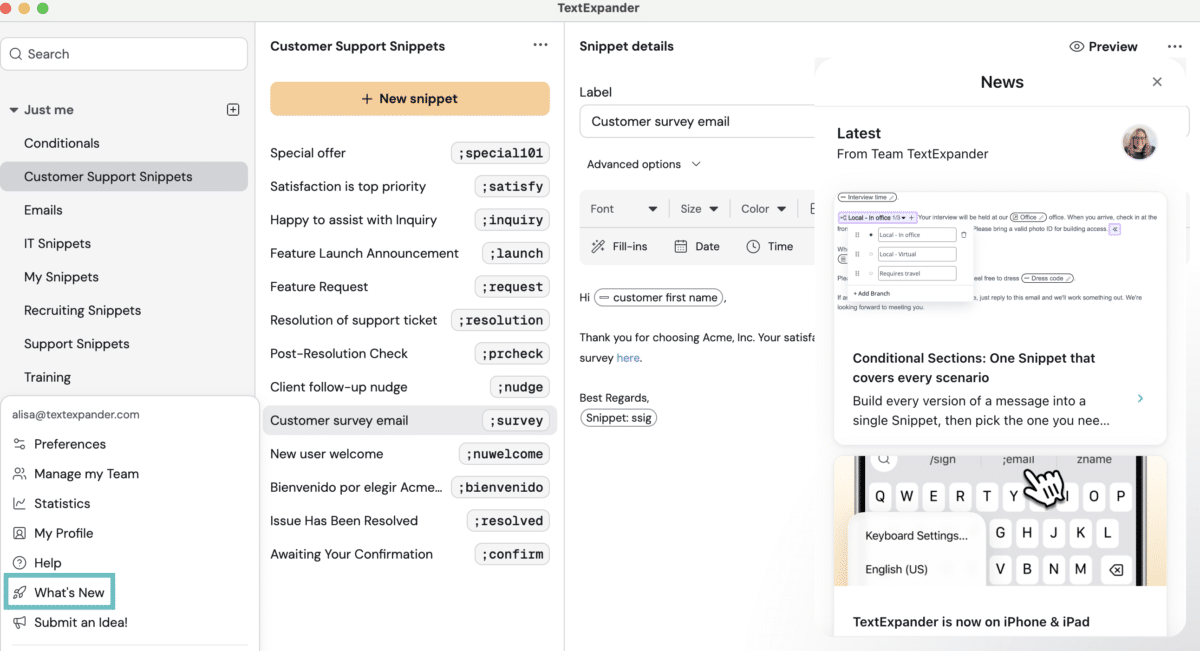Collapse the Just me group
The width and height of the screenshot is (1200, 651).
[x=14, y=110]
